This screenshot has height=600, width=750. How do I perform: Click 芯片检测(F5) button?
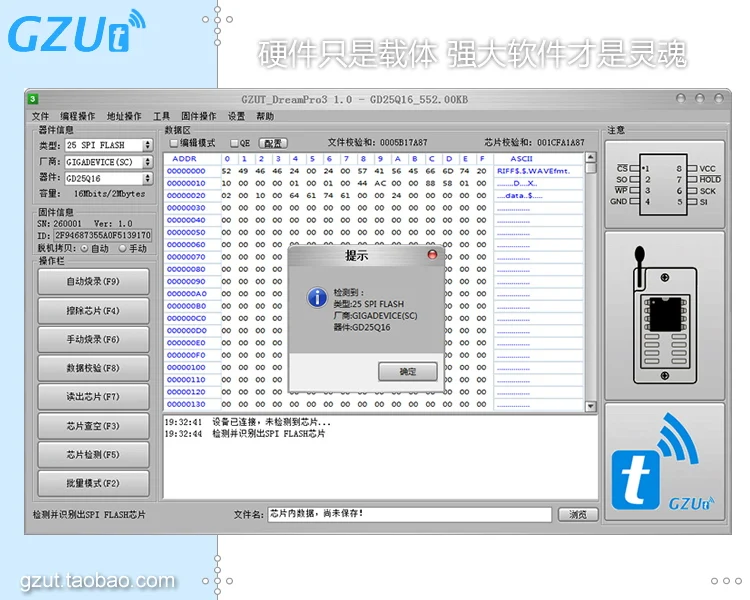pyautogui.click(x=93, y=455)
